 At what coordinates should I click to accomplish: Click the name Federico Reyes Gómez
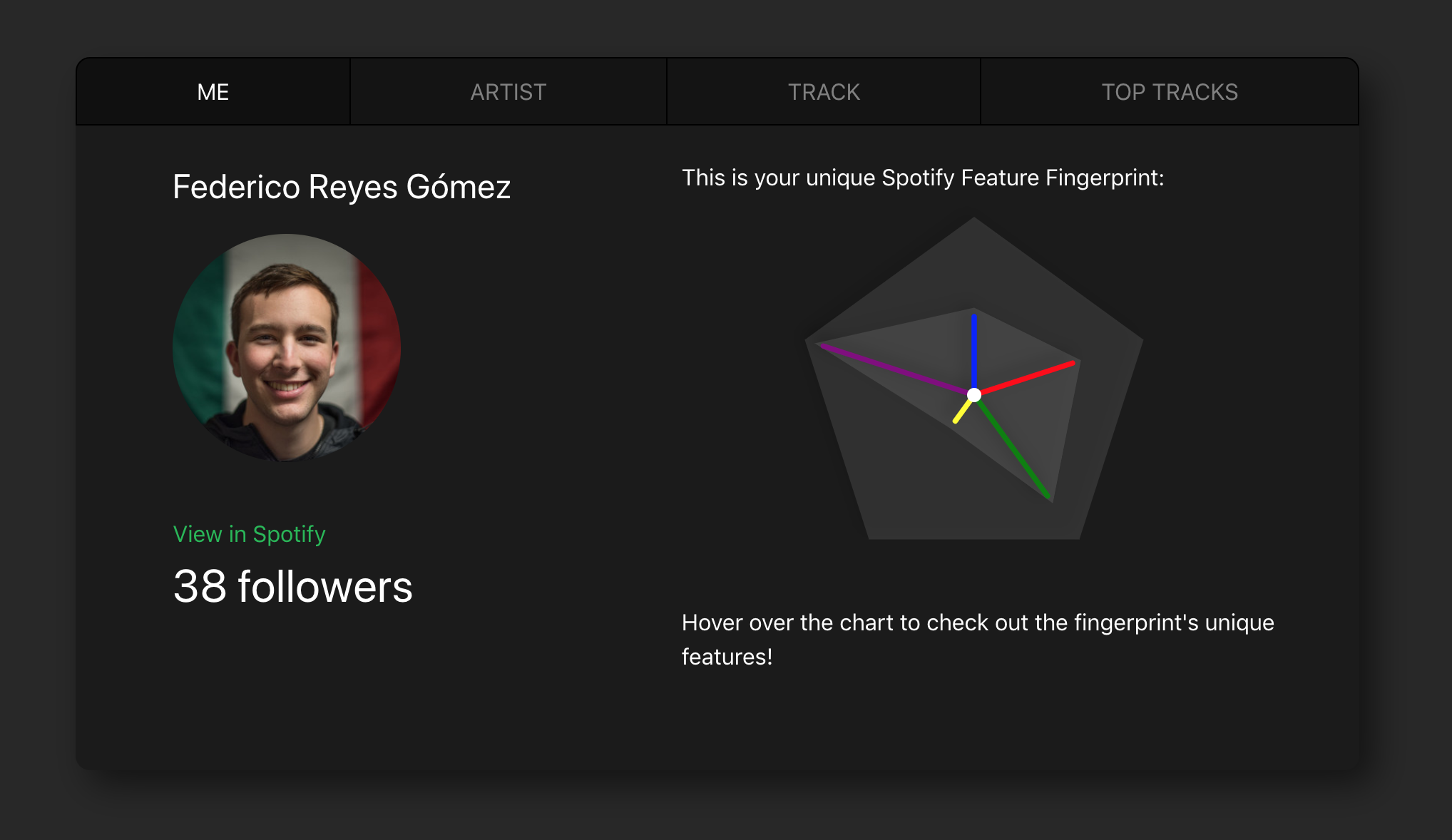click(x=342, y=188)
